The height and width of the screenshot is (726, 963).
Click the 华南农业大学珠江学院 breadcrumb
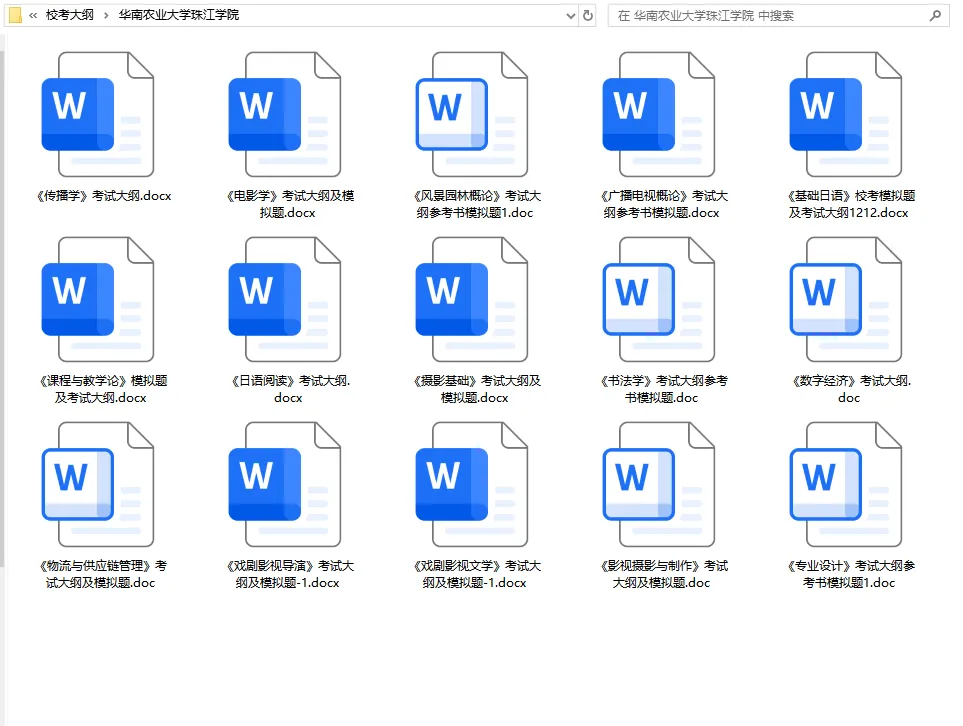179,15
